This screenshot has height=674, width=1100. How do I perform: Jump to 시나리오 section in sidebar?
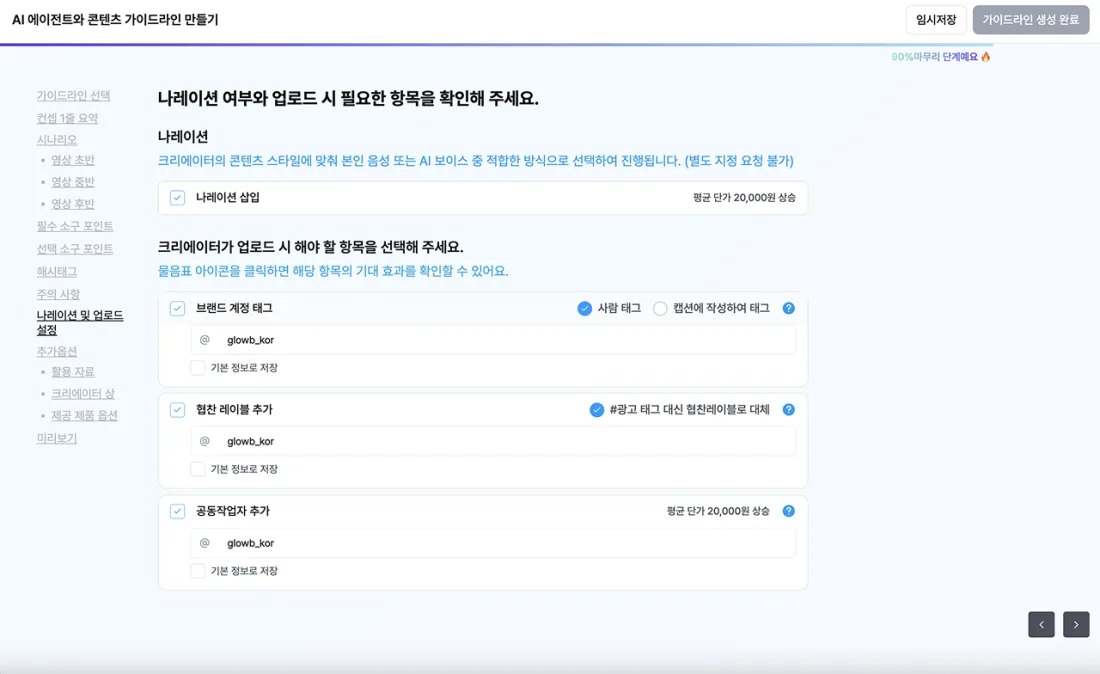coord(57,140)
